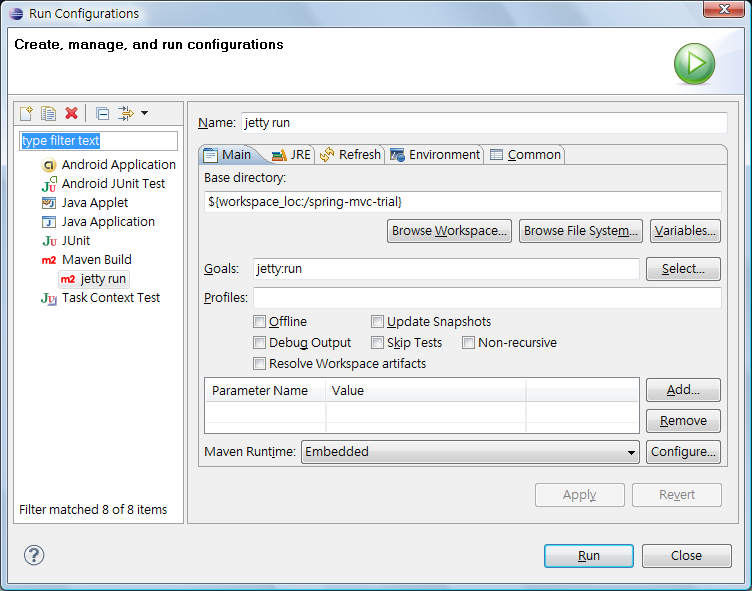752x591 pixels.
Task: Enable the Offline checkbox
Action: click(x=260, y=322)
